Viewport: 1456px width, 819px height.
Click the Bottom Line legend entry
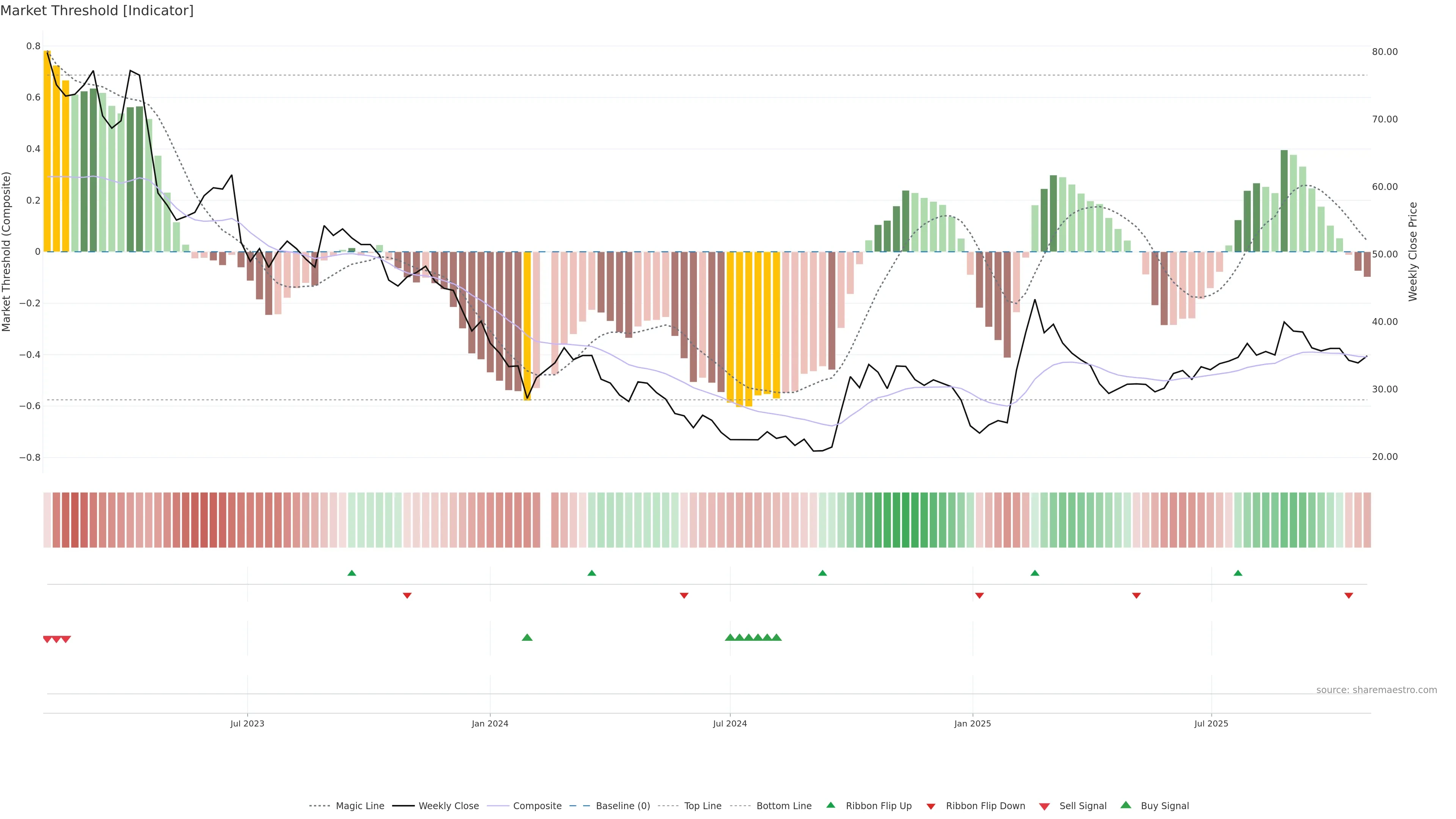(783, 805)
